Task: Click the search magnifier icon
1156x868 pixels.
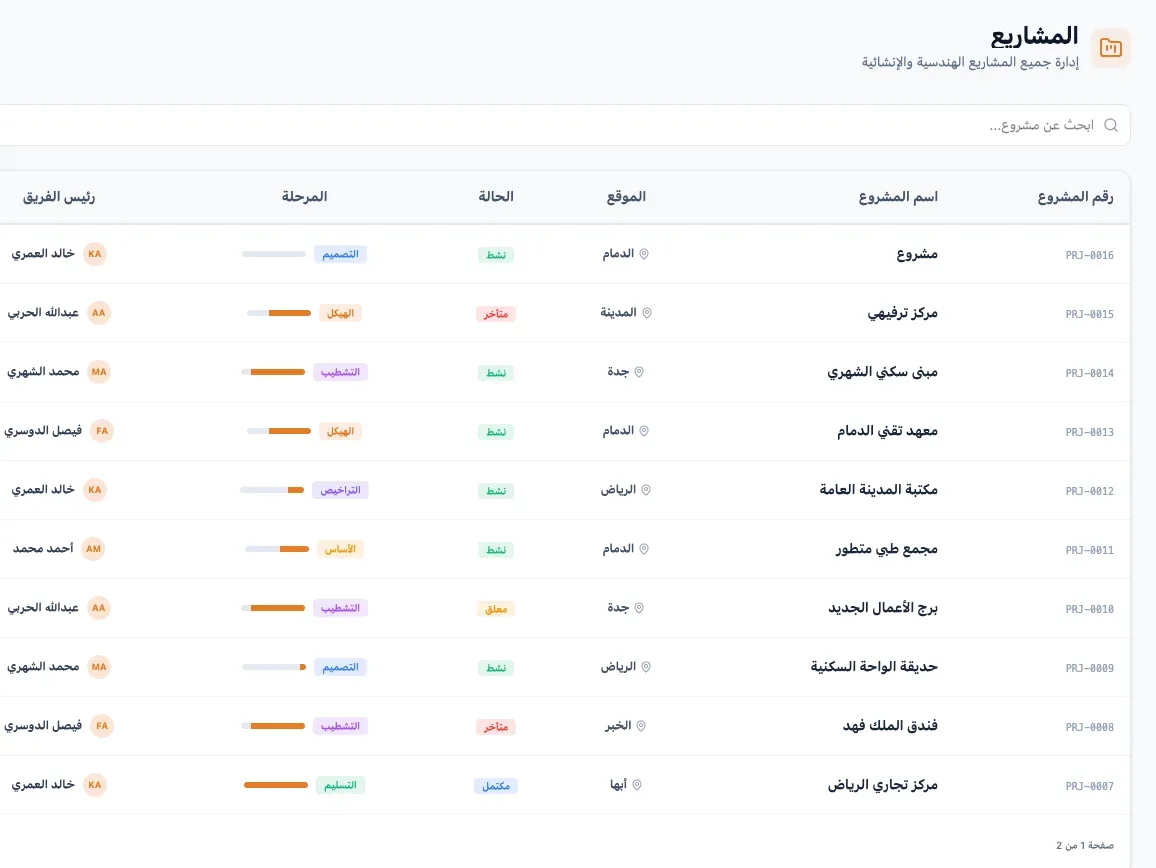Action: pos(1111,125)
